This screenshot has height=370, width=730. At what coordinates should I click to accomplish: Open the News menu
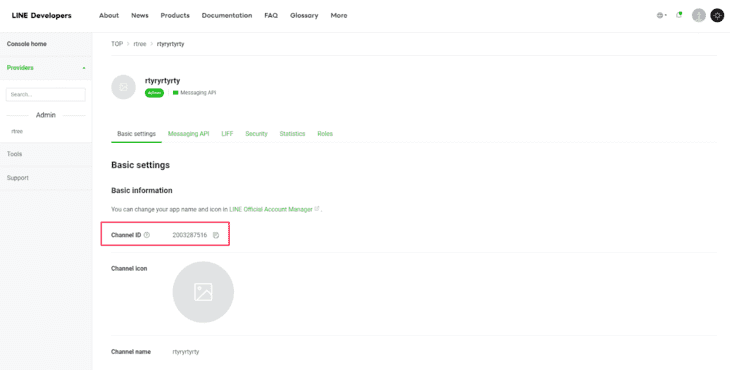[140, 15]
